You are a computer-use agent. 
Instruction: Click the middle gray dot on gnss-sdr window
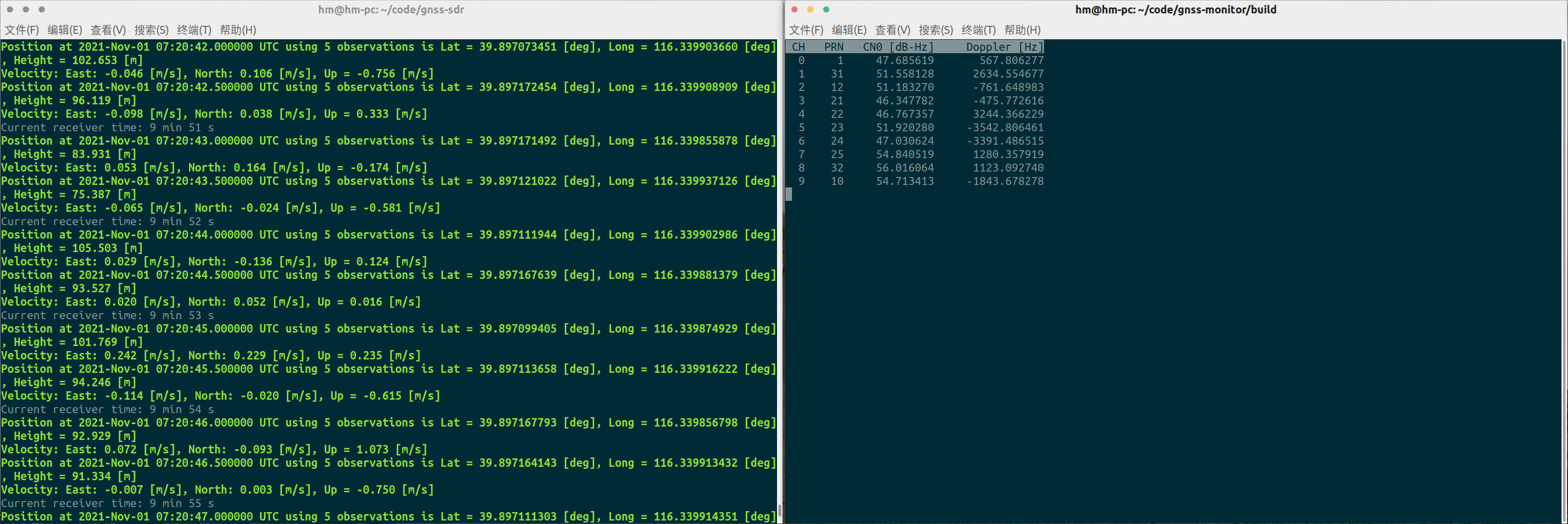25,10
